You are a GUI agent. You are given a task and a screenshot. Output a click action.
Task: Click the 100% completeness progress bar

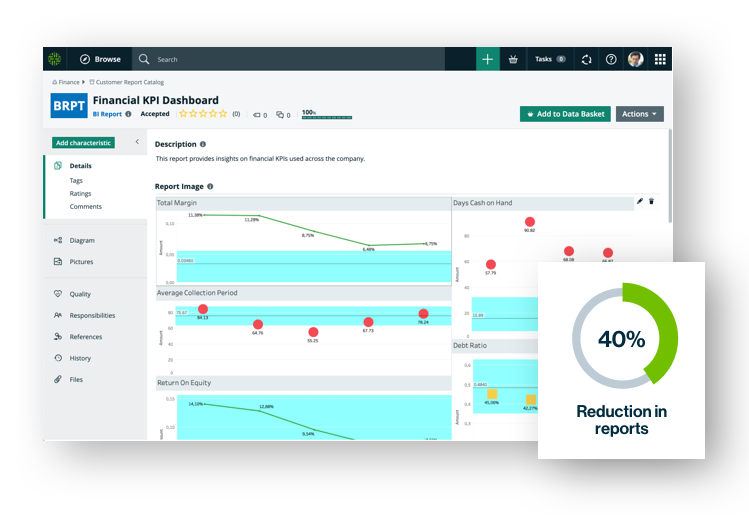click(x=327, y=117)
